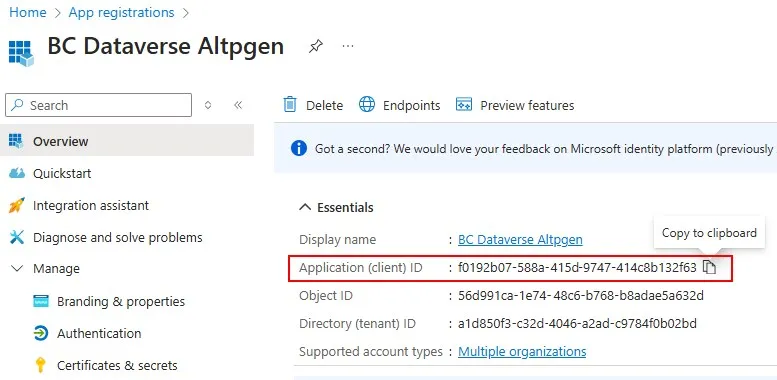Open Preview features
Image resolution: width=777 pixels, height=380 pixels.
point(527,106)
